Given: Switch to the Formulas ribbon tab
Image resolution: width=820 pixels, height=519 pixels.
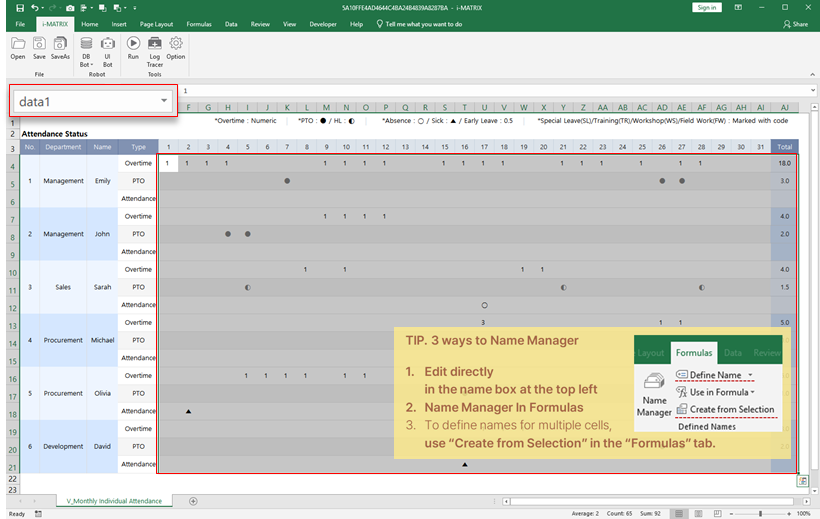Looking at the screenshot, I should pos(199,23).
